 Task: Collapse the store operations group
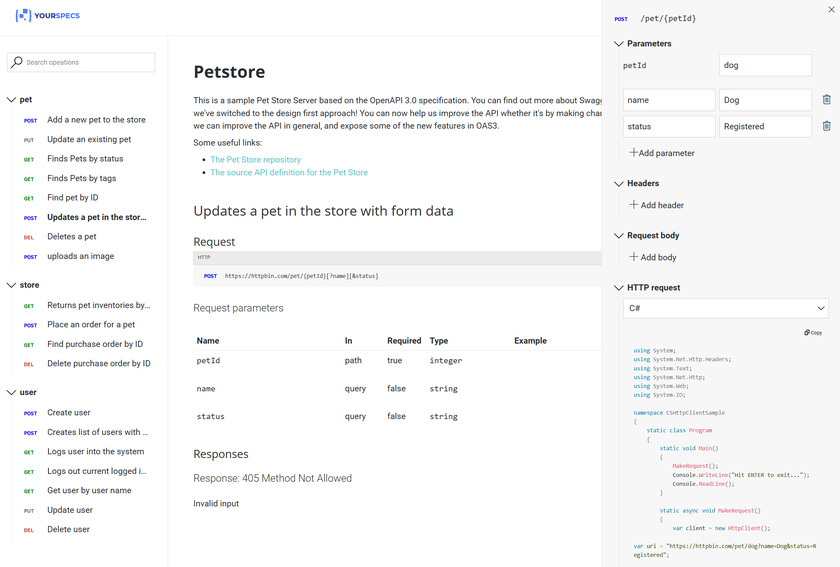point(12,285)
